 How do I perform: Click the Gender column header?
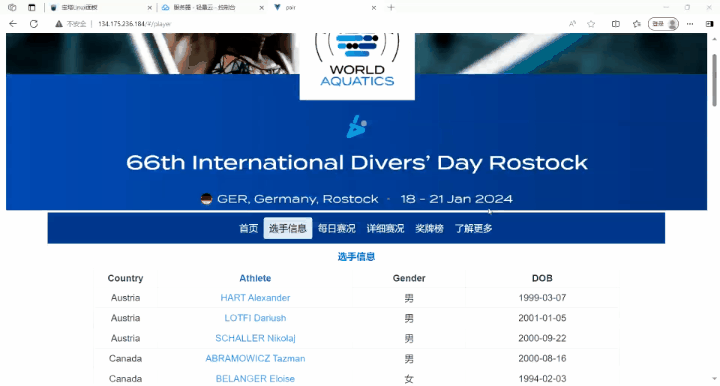[x=409, y=278]
